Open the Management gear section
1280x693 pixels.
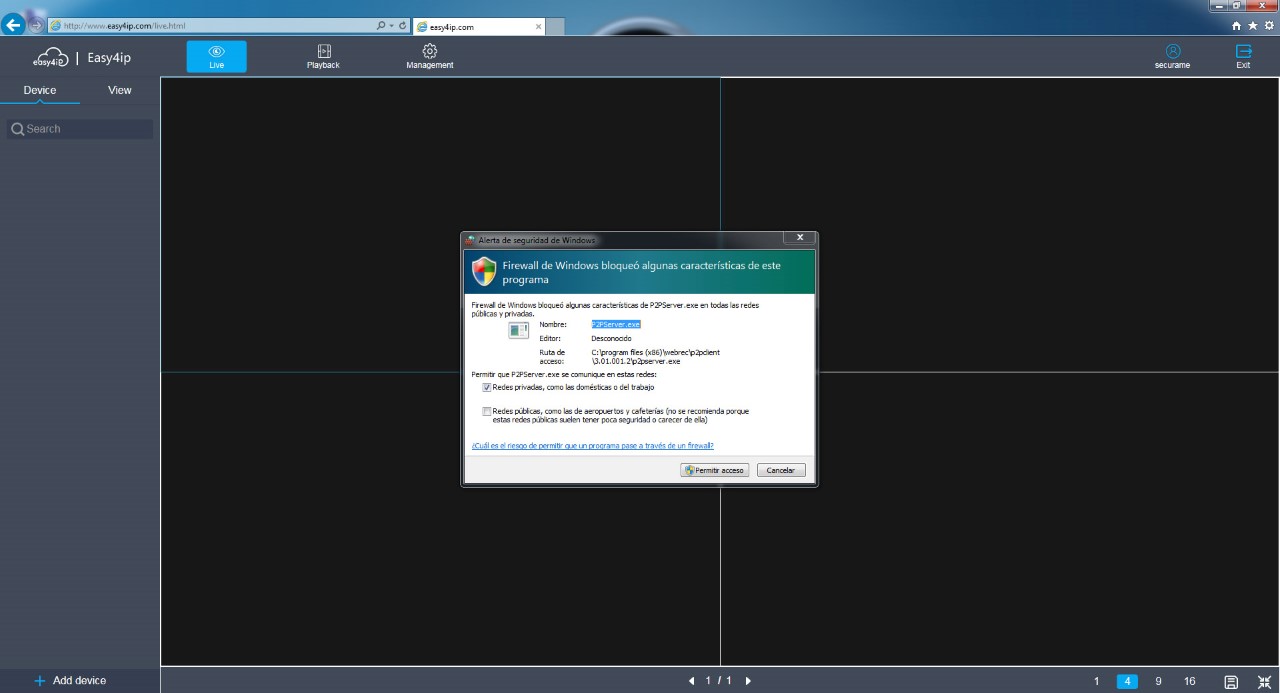(x=430, y=57)
